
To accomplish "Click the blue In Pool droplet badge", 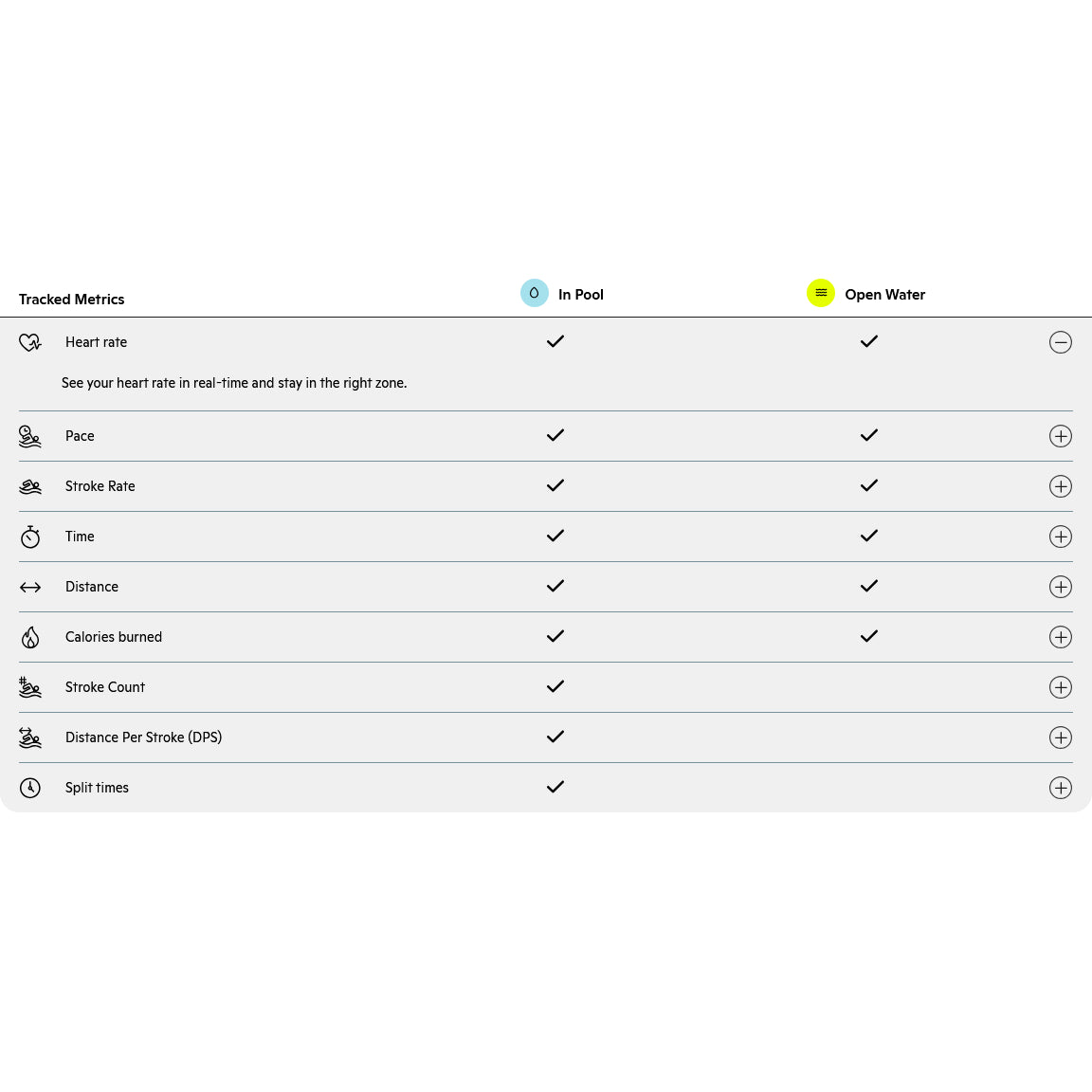I will [x=535, y=293].
